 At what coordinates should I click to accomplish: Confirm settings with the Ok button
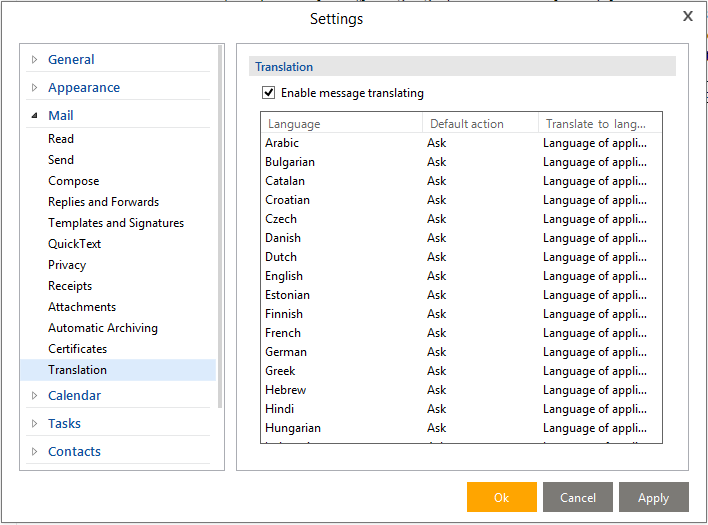coord(502,497)
